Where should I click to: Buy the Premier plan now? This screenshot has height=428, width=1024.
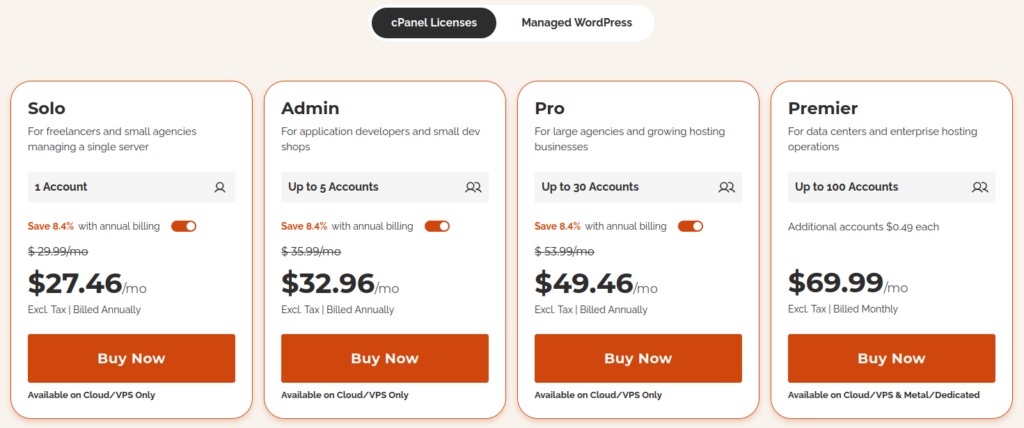pos(891,358)
